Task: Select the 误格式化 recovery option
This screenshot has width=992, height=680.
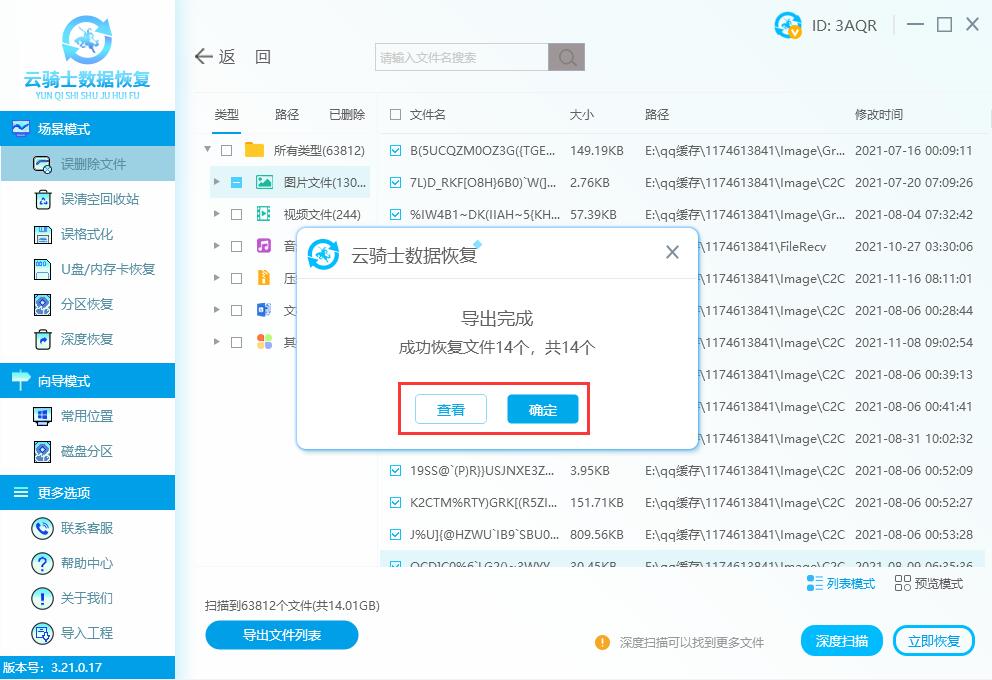Action: pyautogui.click(x=87, y=232)
